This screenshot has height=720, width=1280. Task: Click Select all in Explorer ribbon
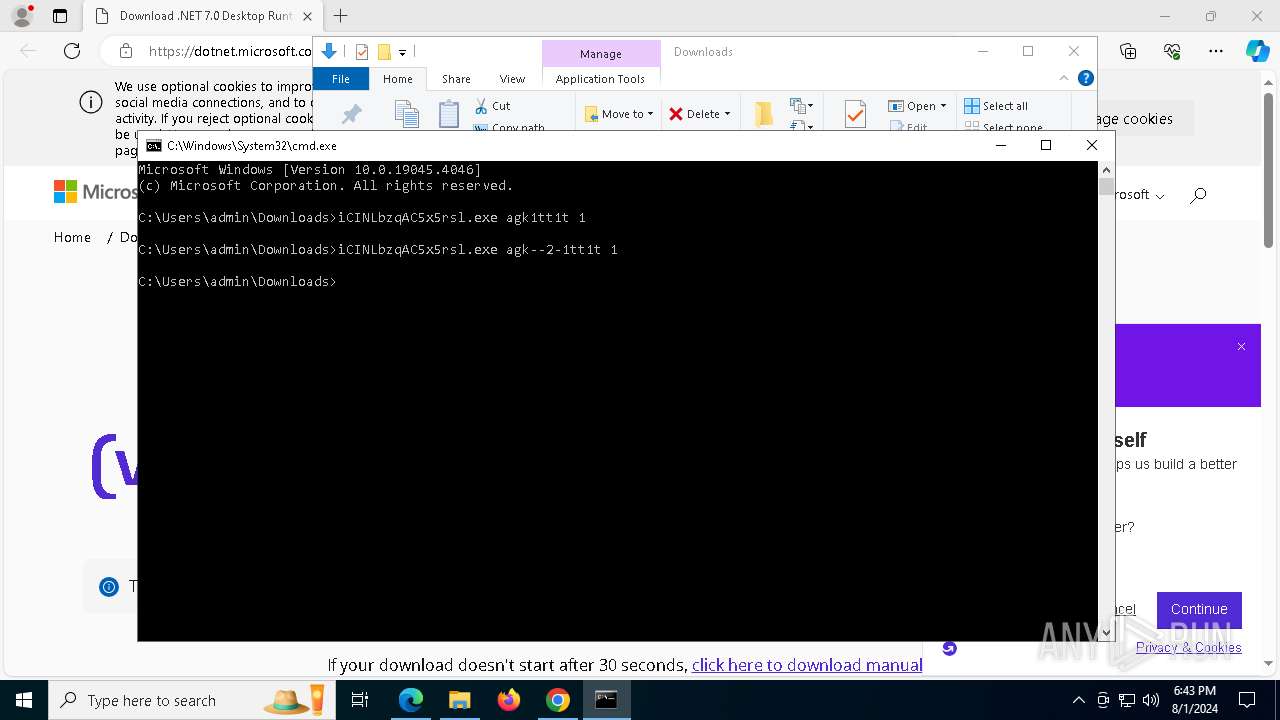[996, 105]
